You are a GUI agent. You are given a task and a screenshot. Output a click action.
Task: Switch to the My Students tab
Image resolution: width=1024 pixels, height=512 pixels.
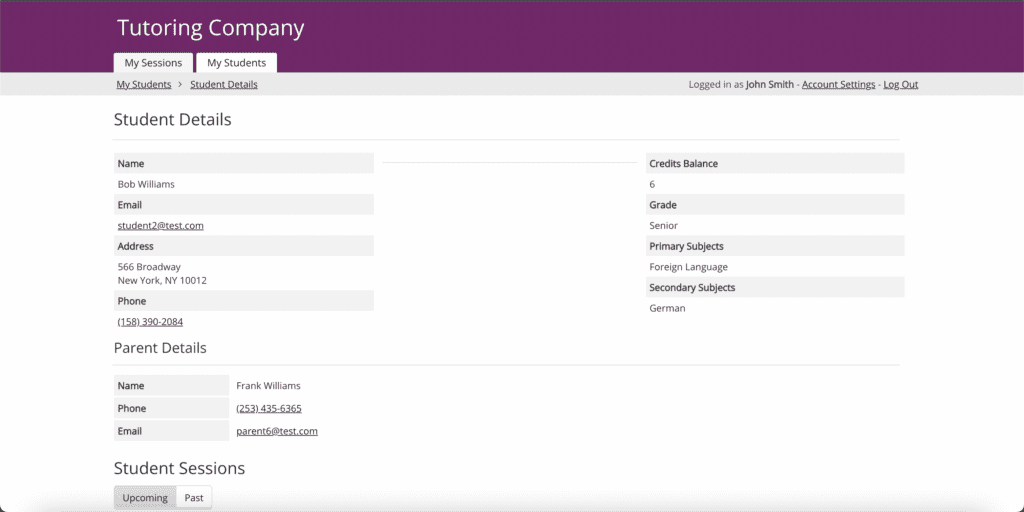236,63
